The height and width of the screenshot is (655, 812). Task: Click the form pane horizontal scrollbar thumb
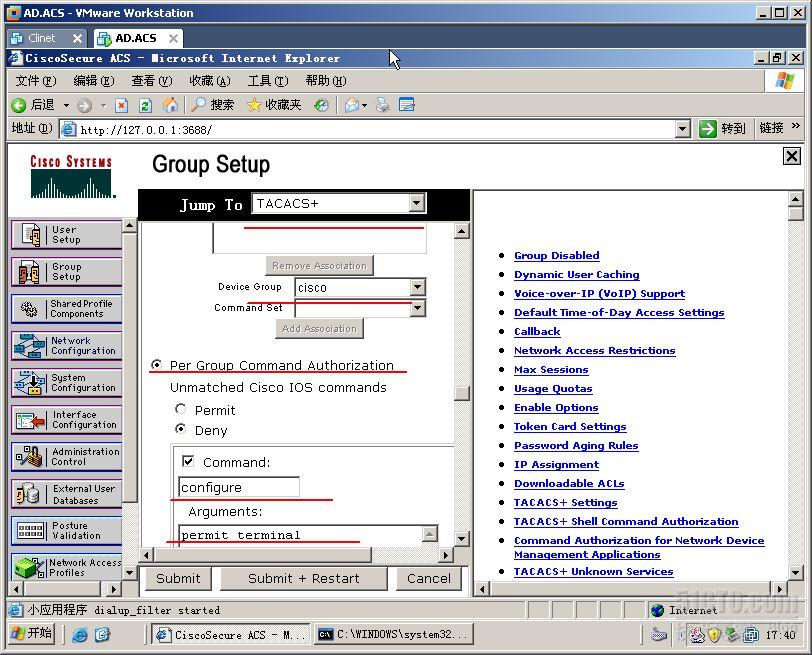point(263,555)
